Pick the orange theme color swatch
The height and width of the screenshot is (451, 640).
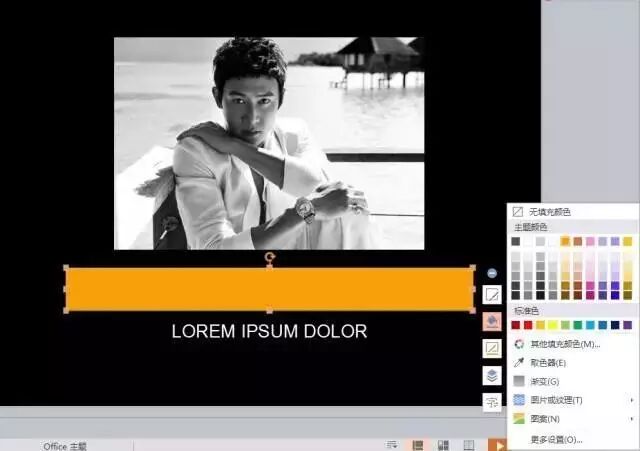565,242
